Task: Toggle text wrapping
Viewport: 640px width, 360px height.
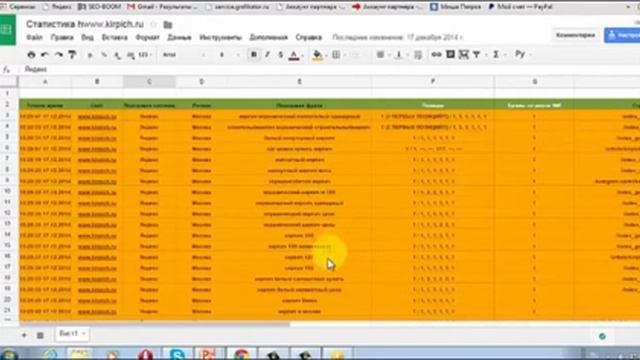Action: pyautogui.click(x=418, y=55)
